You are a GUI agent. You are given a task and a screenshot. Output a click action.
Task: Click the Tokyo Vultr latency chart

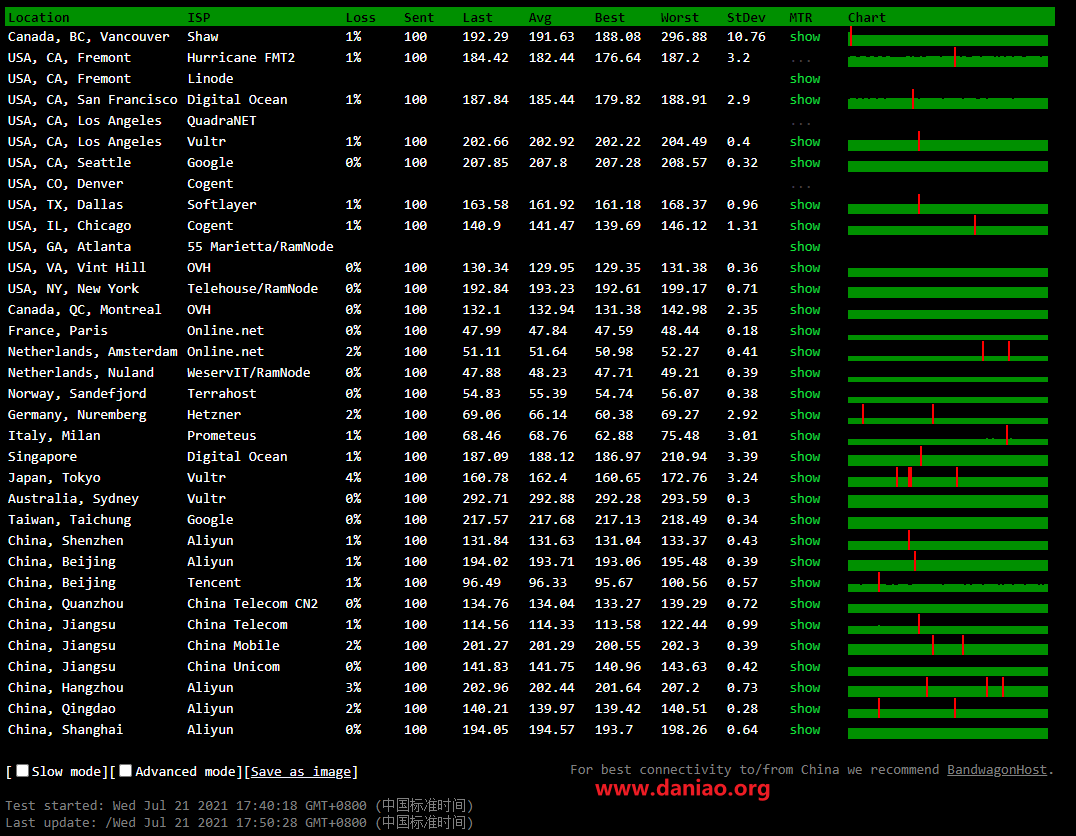pos(948,478)
